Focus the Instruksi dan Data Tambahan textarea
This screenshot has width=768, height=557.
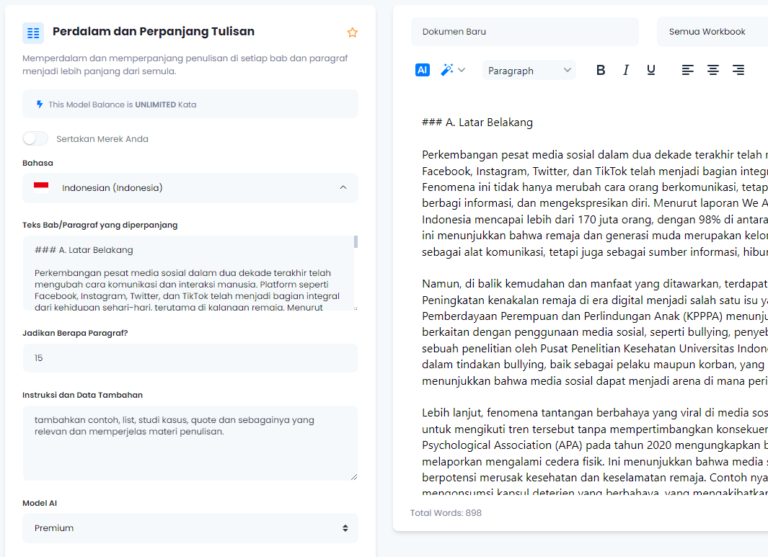click(x=190, y=442)
